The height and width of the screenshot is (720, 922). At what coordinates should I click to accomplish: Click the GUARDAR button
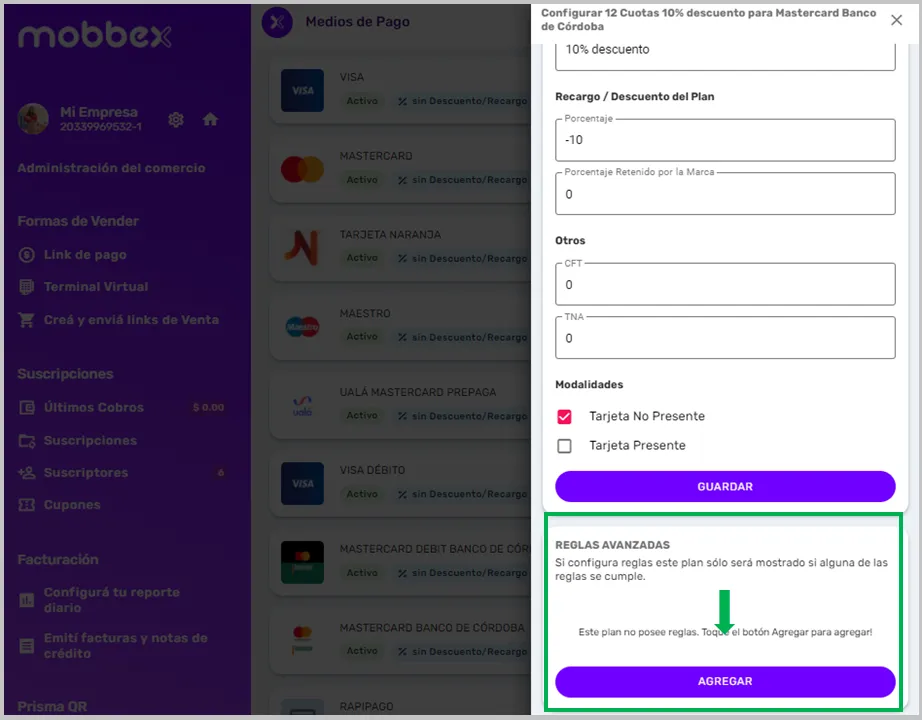(x=725, y=486)
